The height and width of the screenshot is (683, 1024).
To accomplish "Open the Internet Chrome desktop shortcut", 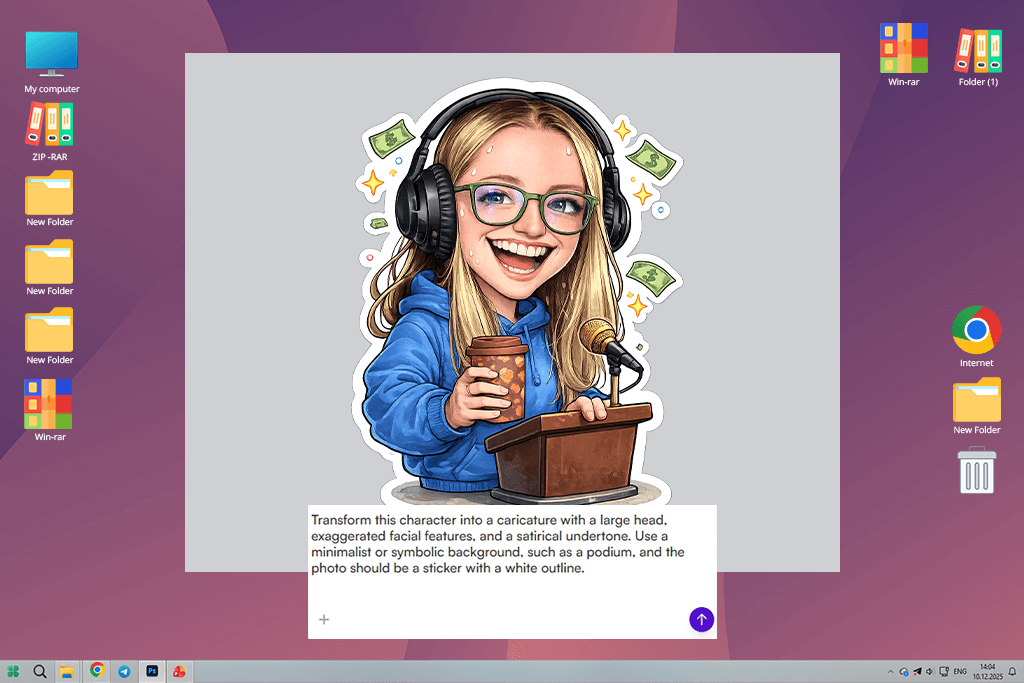I will [976, 337].
